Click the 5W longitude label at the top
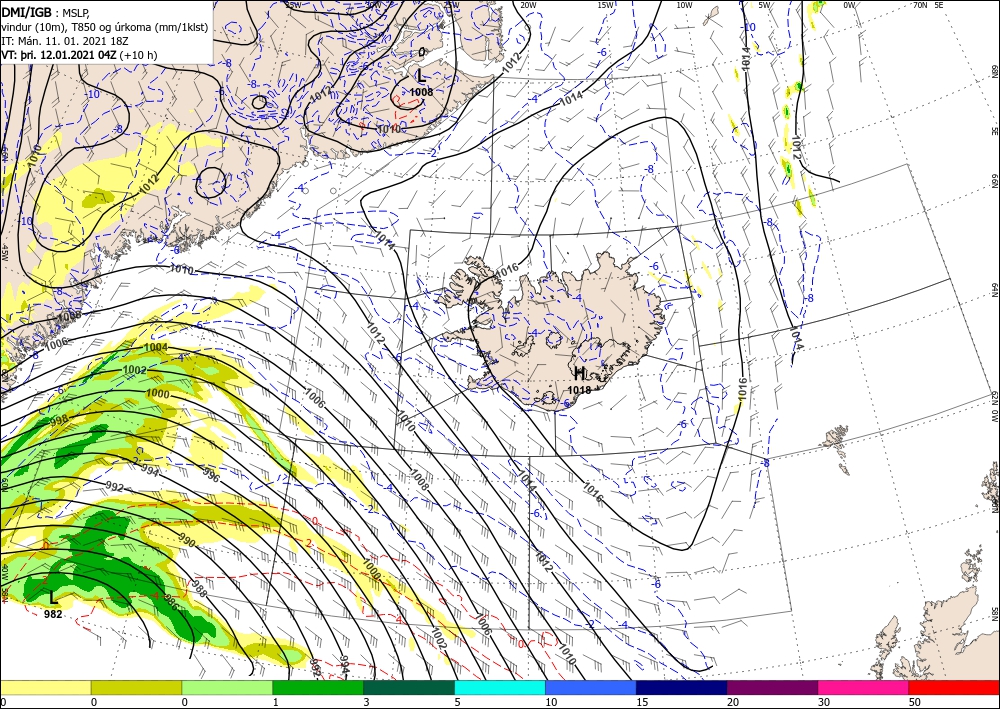1000x709 pixels. 764,5
